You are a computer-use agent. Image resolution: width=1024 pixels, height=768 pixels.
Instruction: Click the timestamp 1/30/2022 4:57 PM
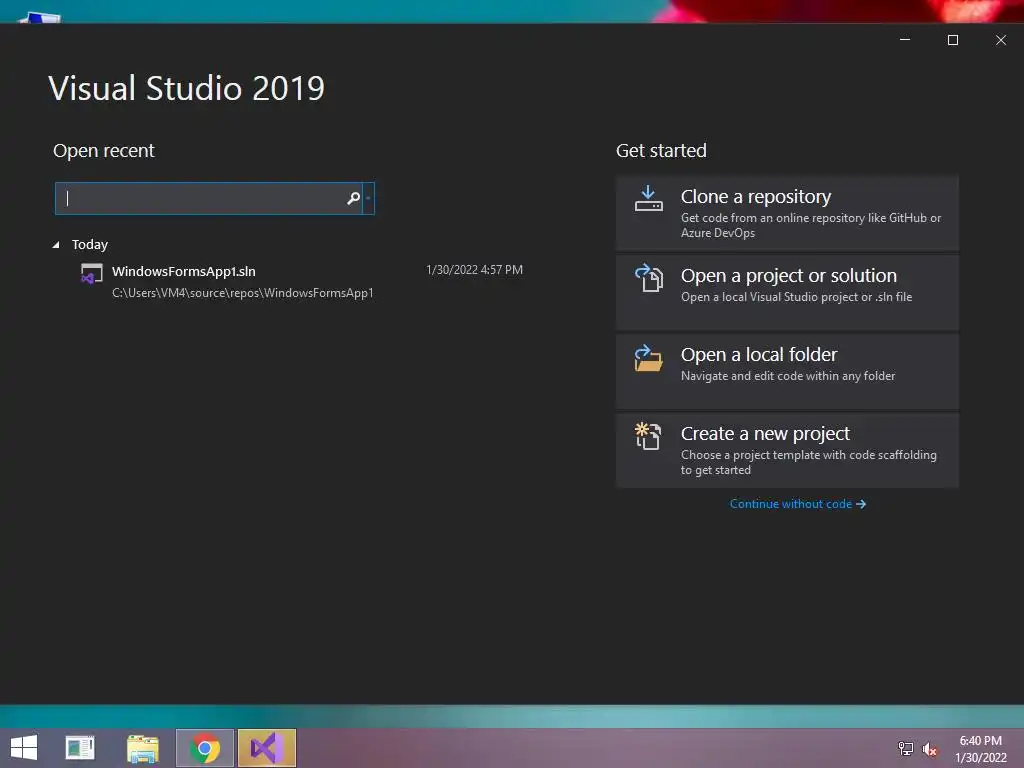coord(474,270)
